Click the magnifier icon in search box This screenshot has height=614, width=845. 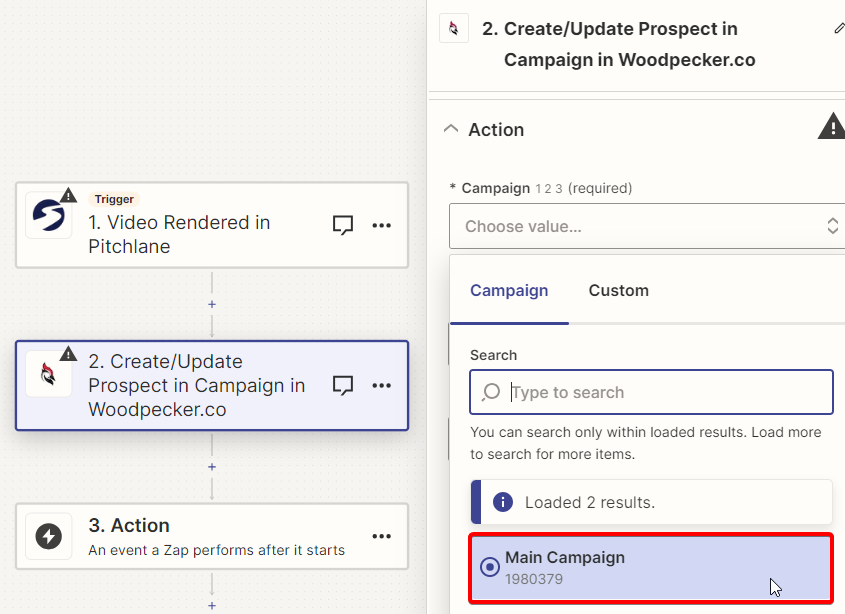(491, 392)
